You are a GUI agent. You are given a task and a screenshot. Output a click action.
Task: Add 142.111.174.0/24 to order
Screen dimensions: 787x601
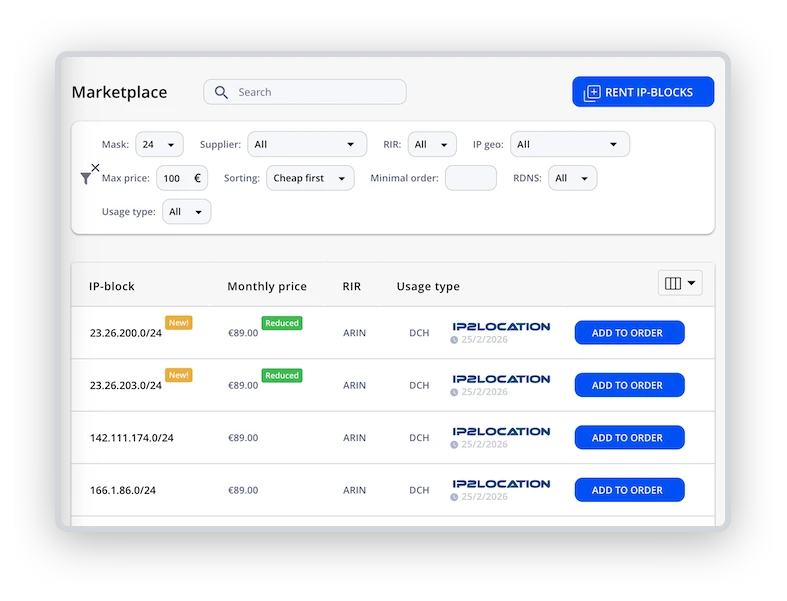[629, 438]
